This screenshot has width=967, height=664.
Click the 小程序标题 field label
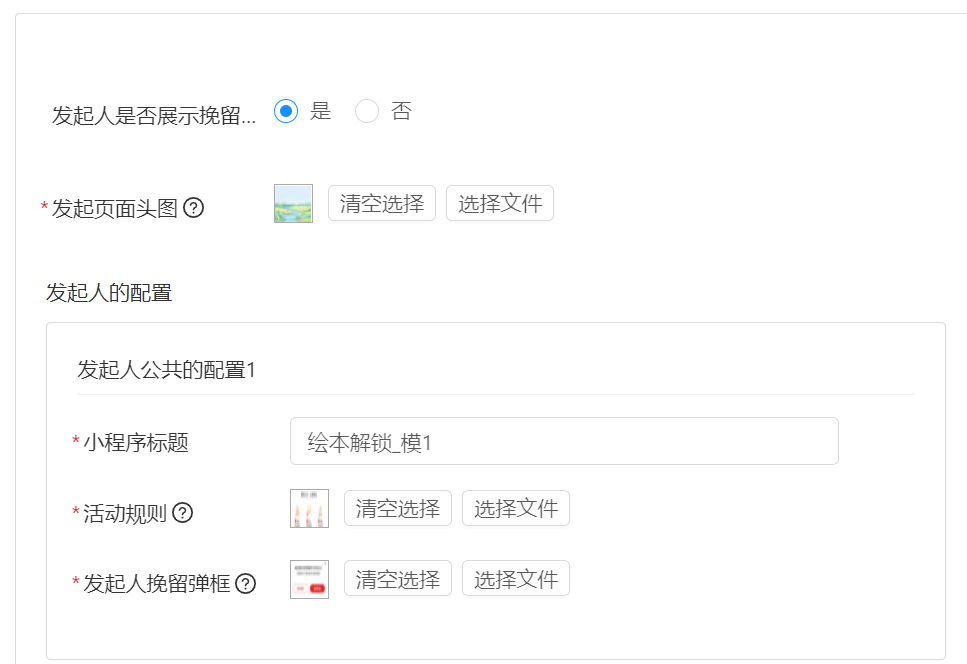coord(136,443)
